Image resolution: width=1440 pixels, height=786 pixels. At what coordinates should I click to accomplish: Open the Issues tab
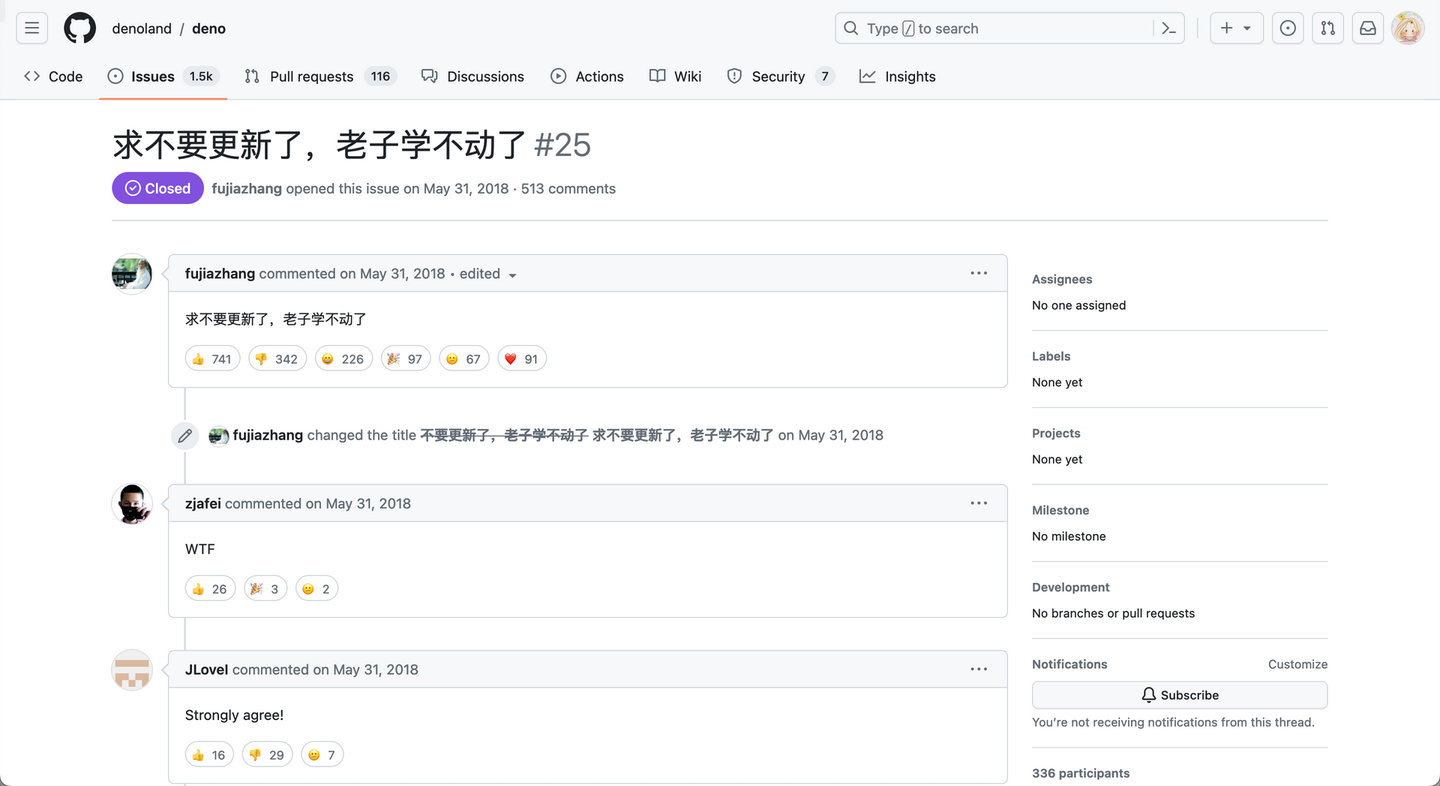163,76
